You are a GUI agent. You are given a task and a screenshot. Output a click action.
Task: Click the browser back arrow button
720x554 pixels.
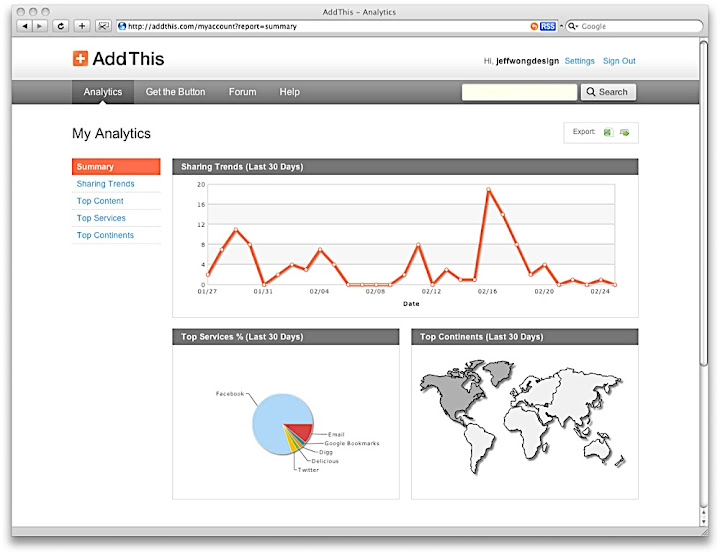point(24,26)
